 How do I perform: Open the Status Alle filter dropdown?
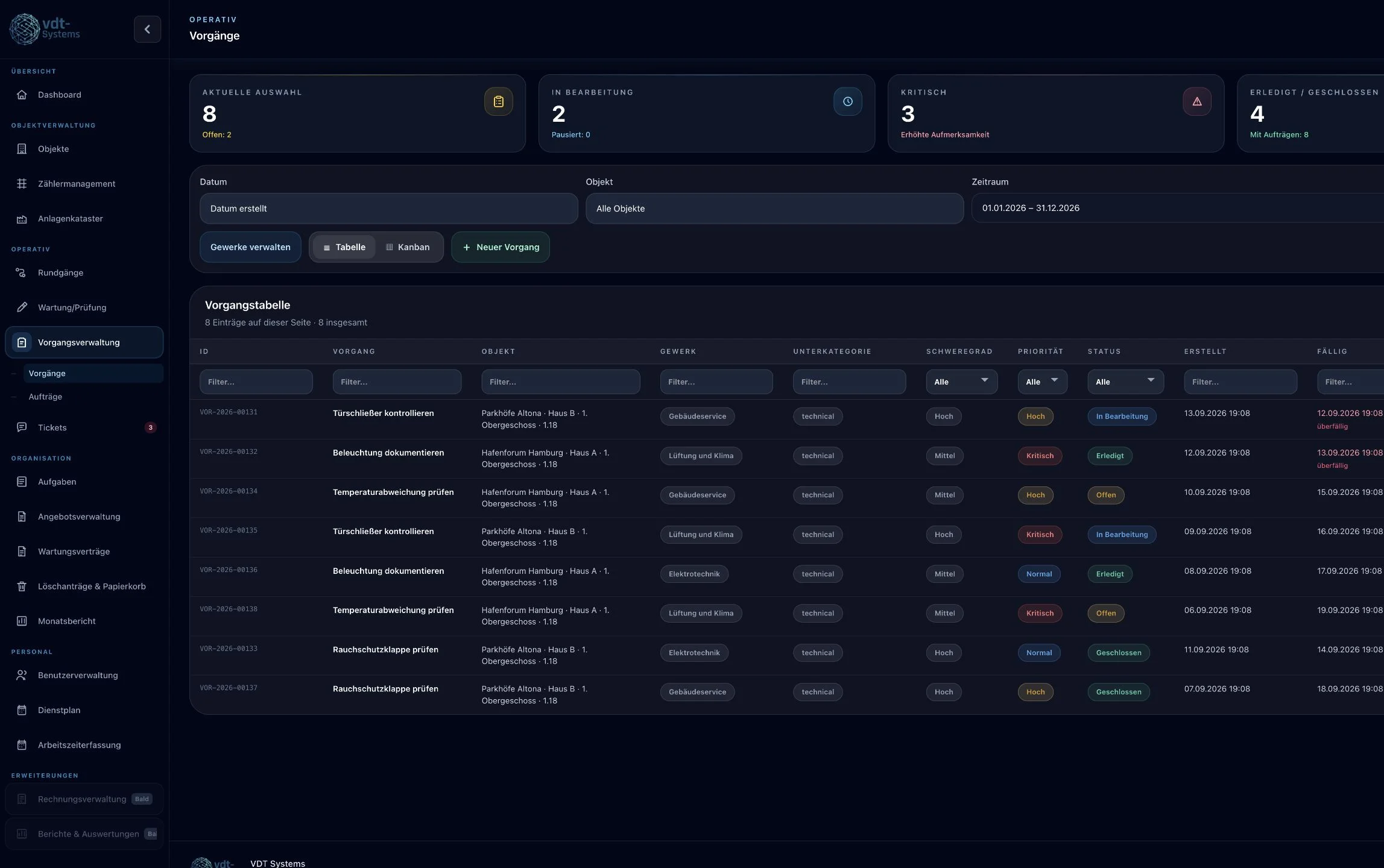click(x=1125, y=382)
